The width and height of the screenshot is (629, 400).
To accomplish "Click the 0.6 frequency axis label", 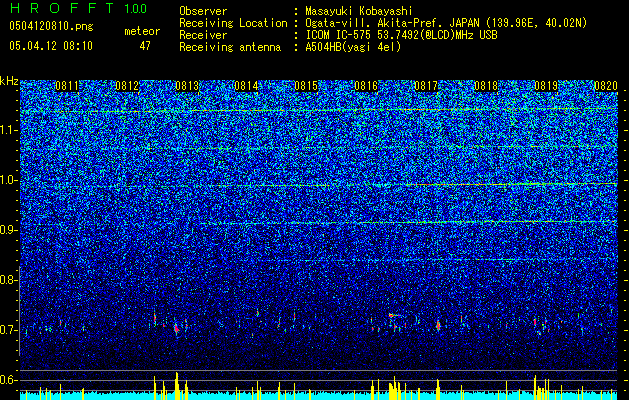I will 8,380.
